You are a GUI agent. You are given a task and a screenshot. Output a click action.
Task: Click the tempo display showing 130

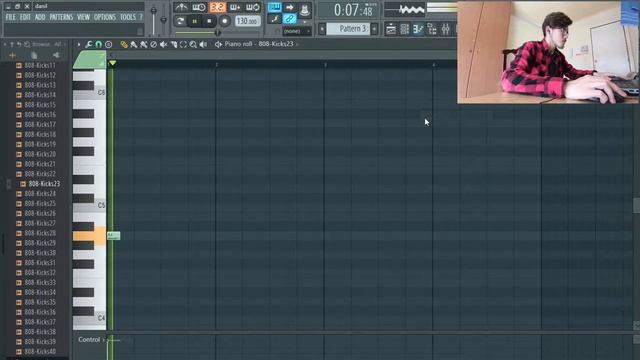click(248, 21)
